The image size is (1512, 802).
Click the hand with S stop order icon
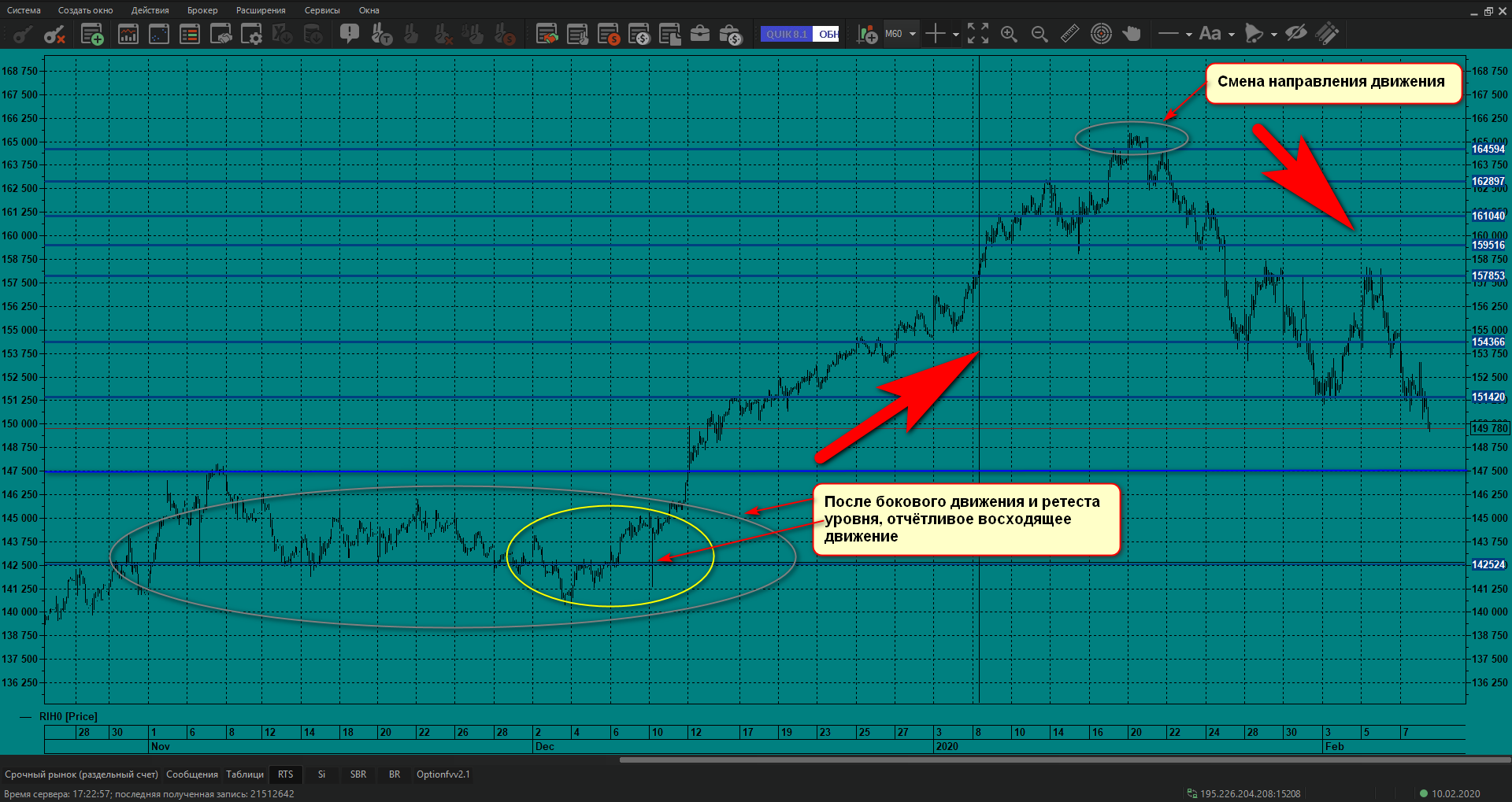(504, 34)
